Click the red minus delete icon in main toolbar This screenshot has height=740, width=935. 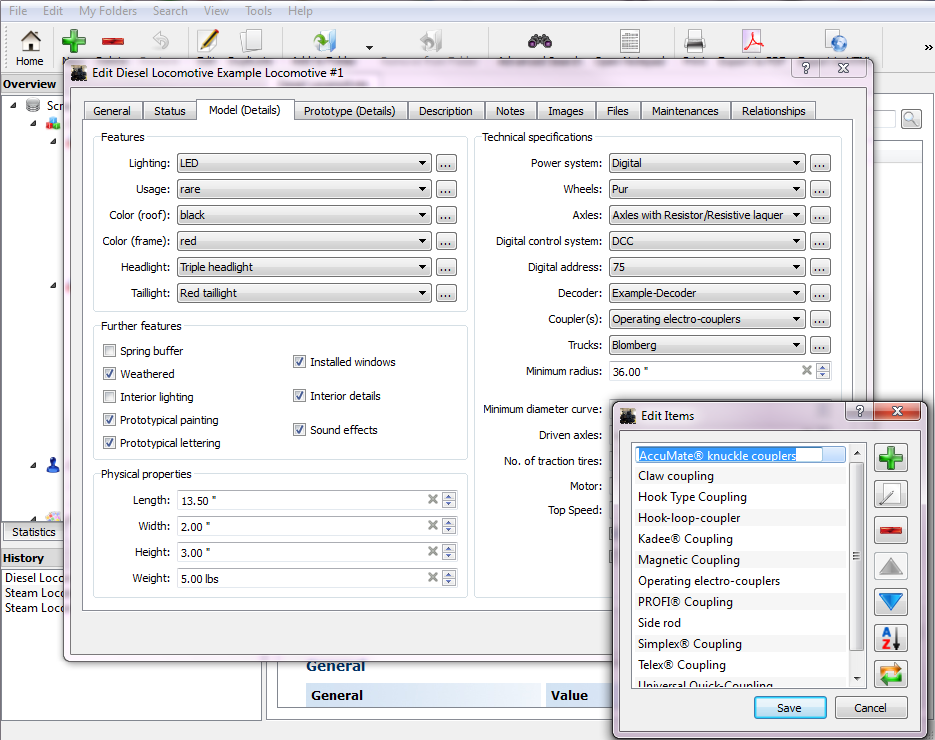coord(113,41)
